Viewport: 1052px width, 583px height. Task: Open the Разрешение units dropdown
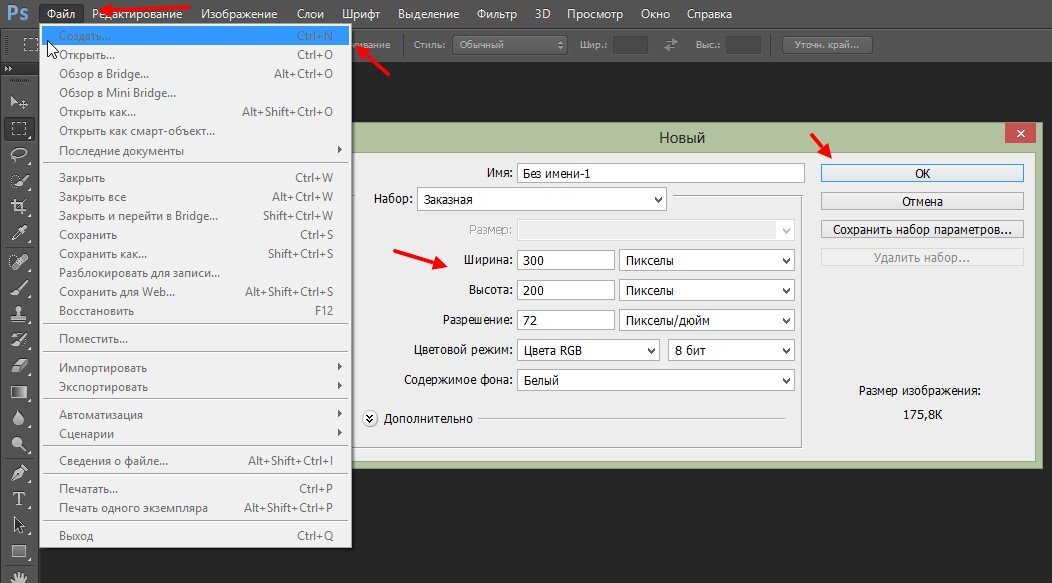click(x=706, y=320)
